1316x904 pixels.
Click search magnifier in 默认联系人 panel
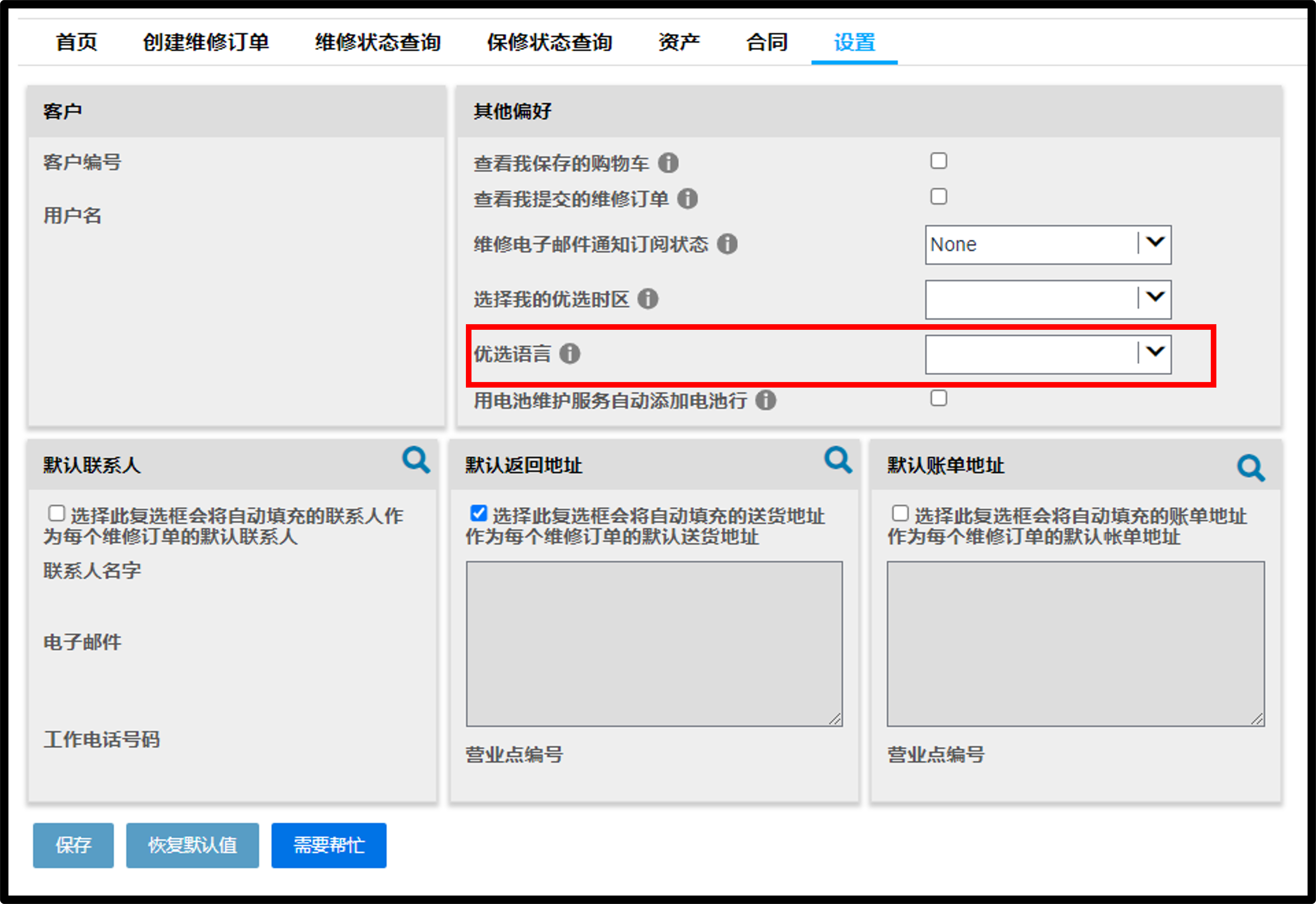coord(416,460)
